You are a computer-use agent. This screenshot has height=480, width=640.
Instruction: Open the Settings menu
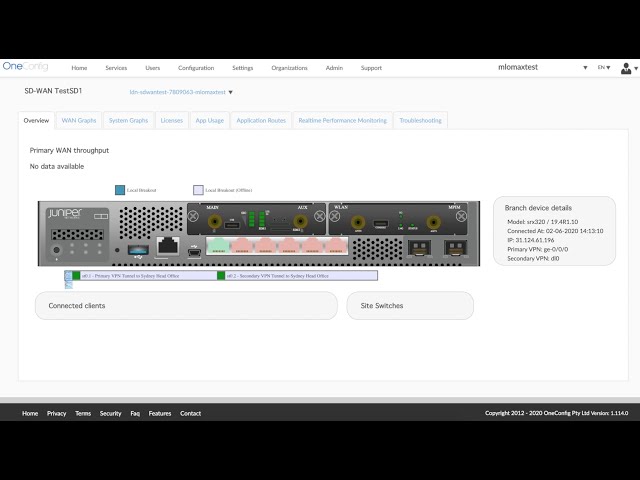242,68
